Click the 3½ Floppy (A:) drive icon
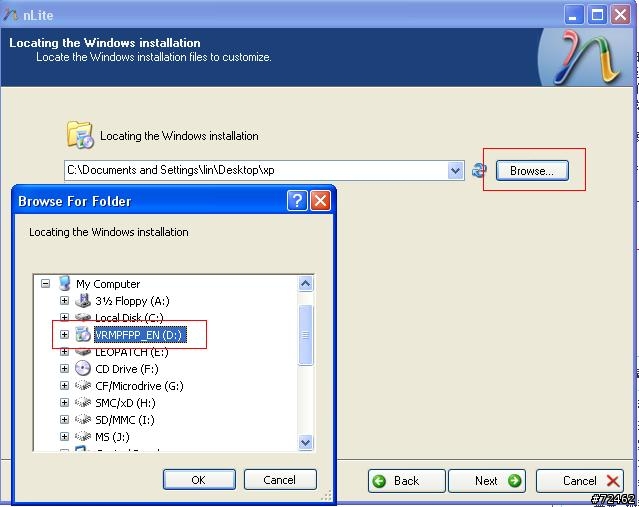 83,301
